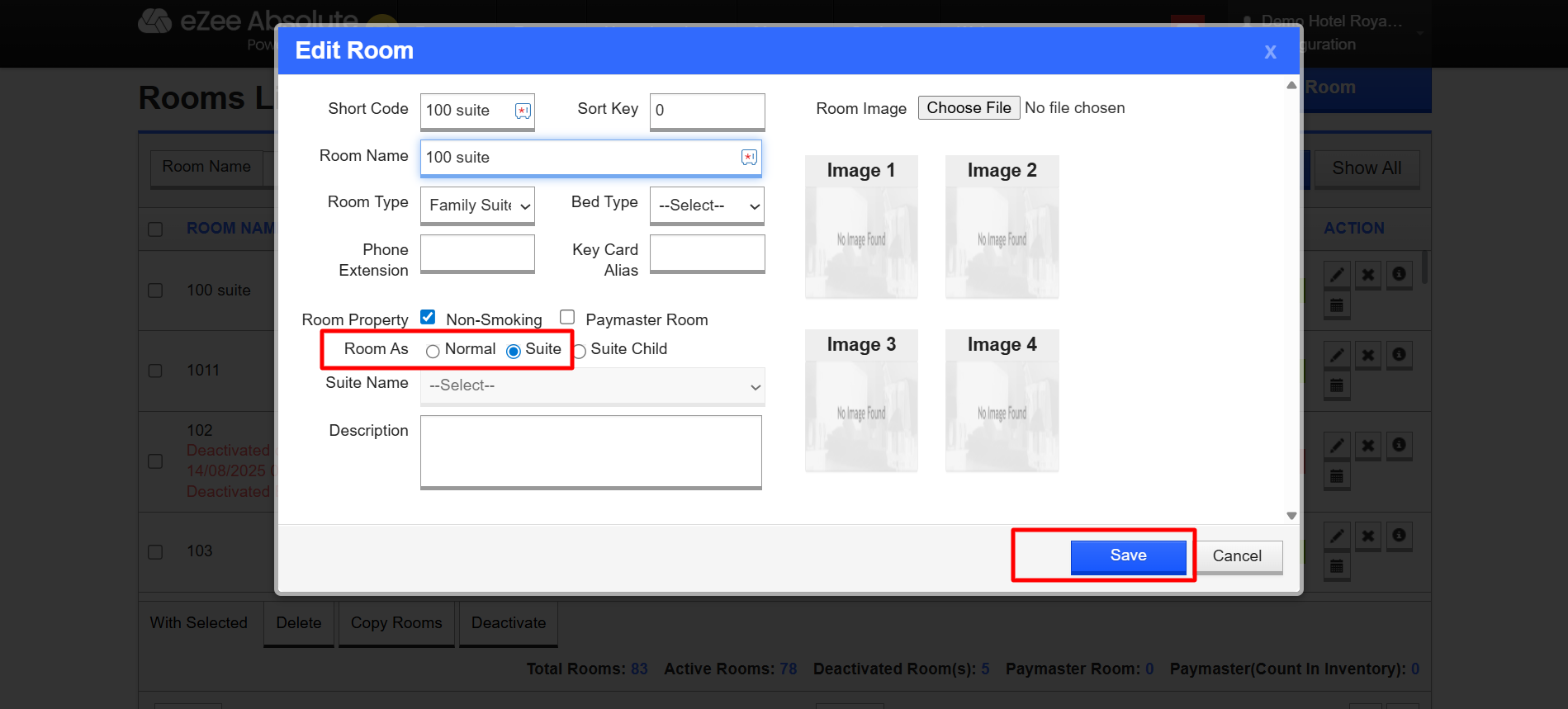Select the Suite Child radio option

580,351
